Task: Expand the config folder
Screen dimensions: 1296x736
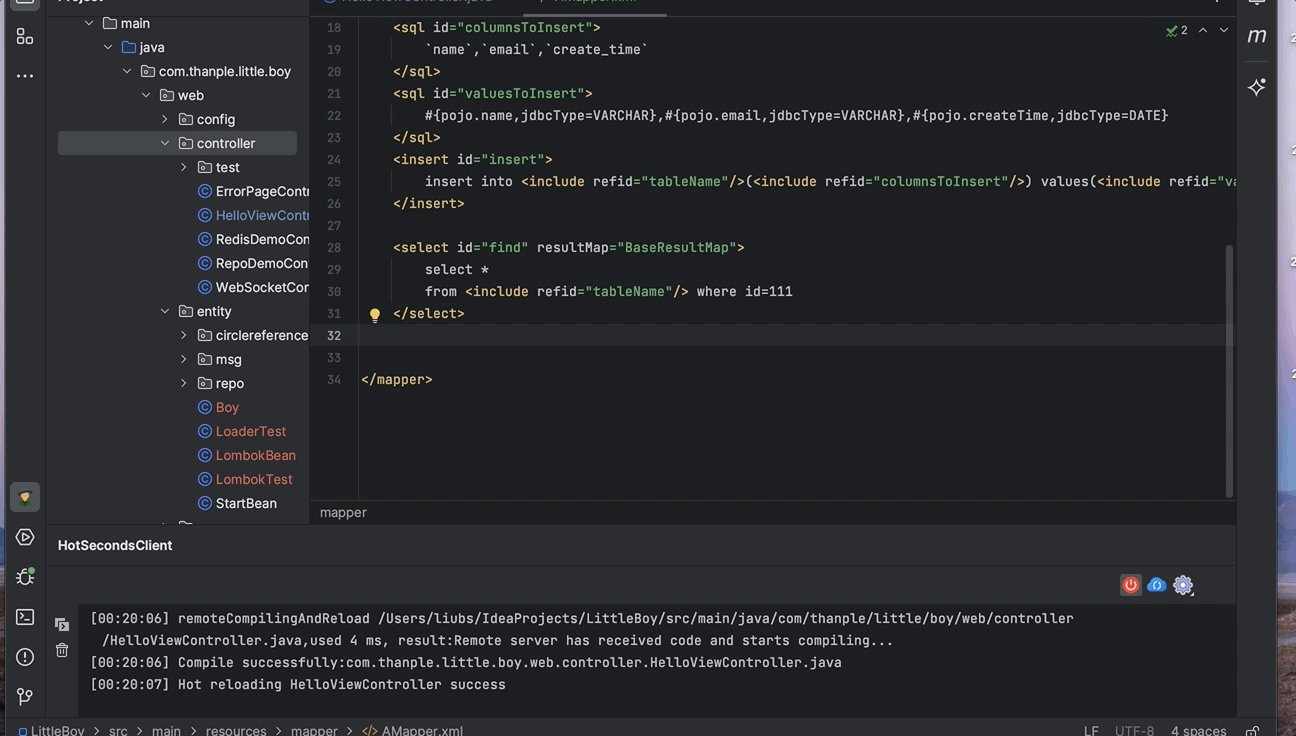Action: coord(165,119)
